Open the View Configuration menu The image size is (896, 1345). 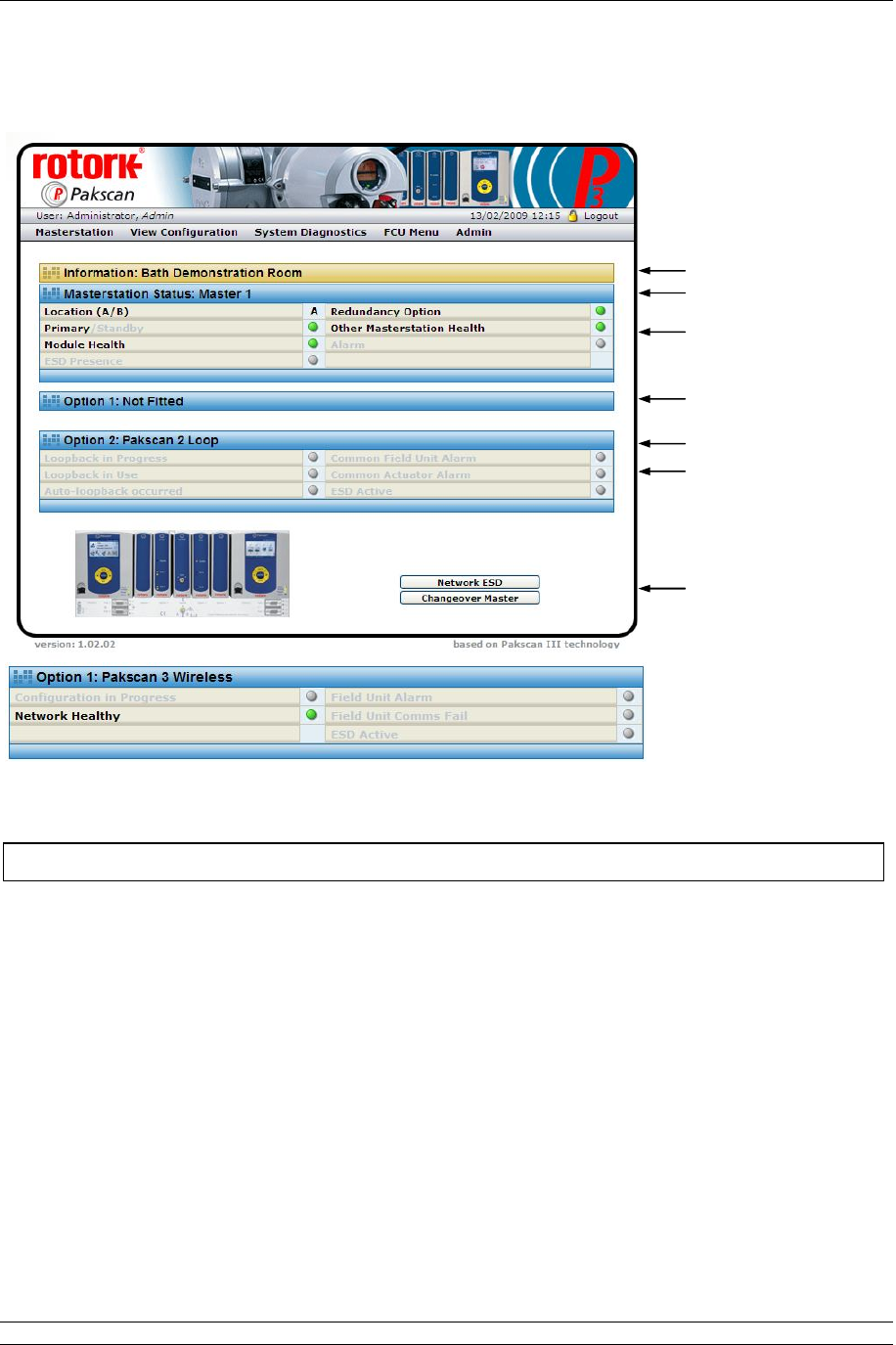pyautogui.click(x=184, y=233)
